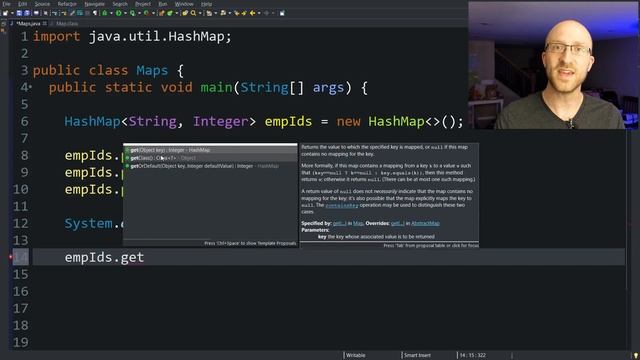Click the error marker beside line 14
Image resolution: width=640 pixels, height=360 pixels.
point(11,257)
